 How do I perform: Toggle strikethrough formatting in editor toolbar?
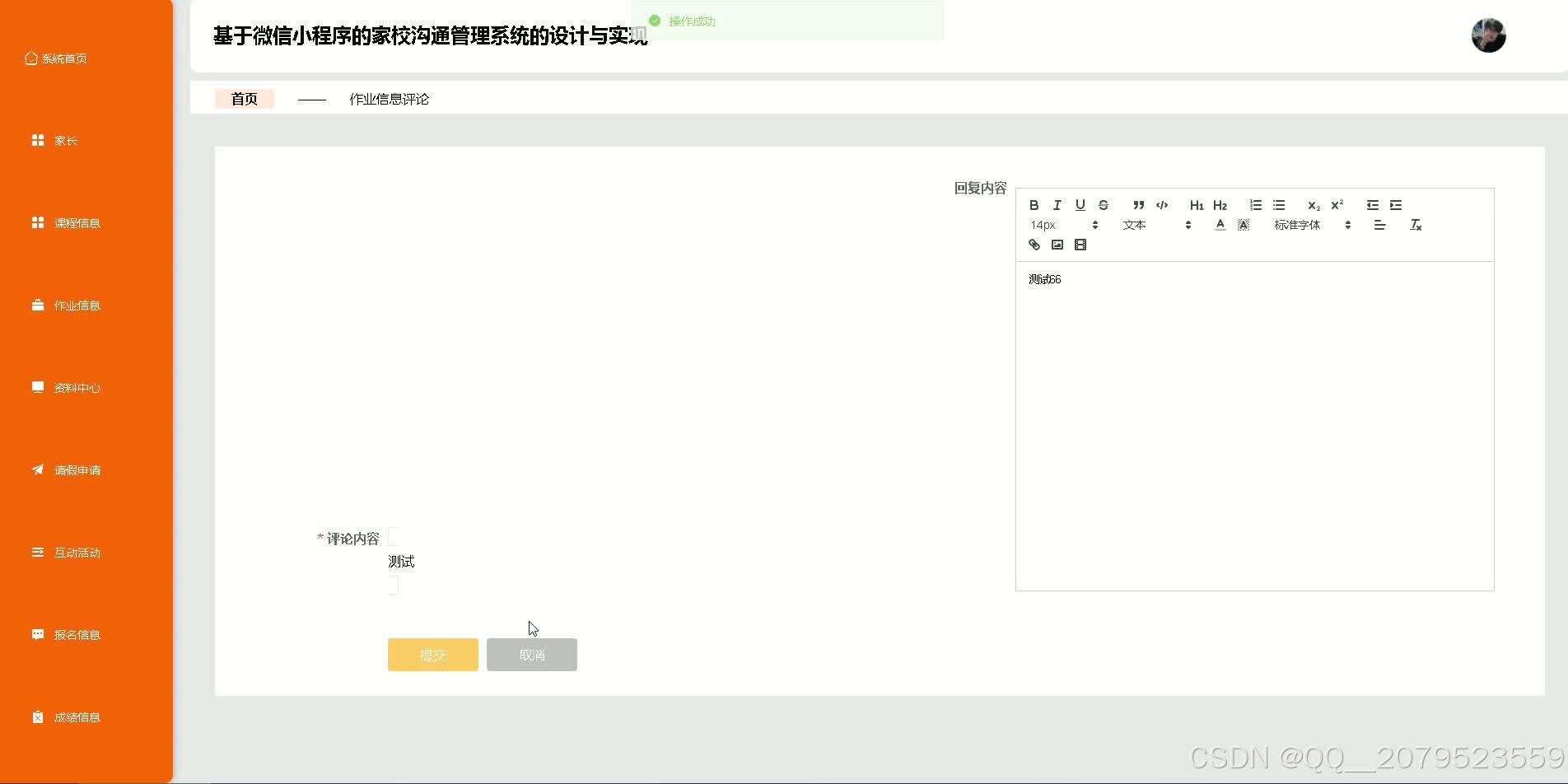point(1104,205)
